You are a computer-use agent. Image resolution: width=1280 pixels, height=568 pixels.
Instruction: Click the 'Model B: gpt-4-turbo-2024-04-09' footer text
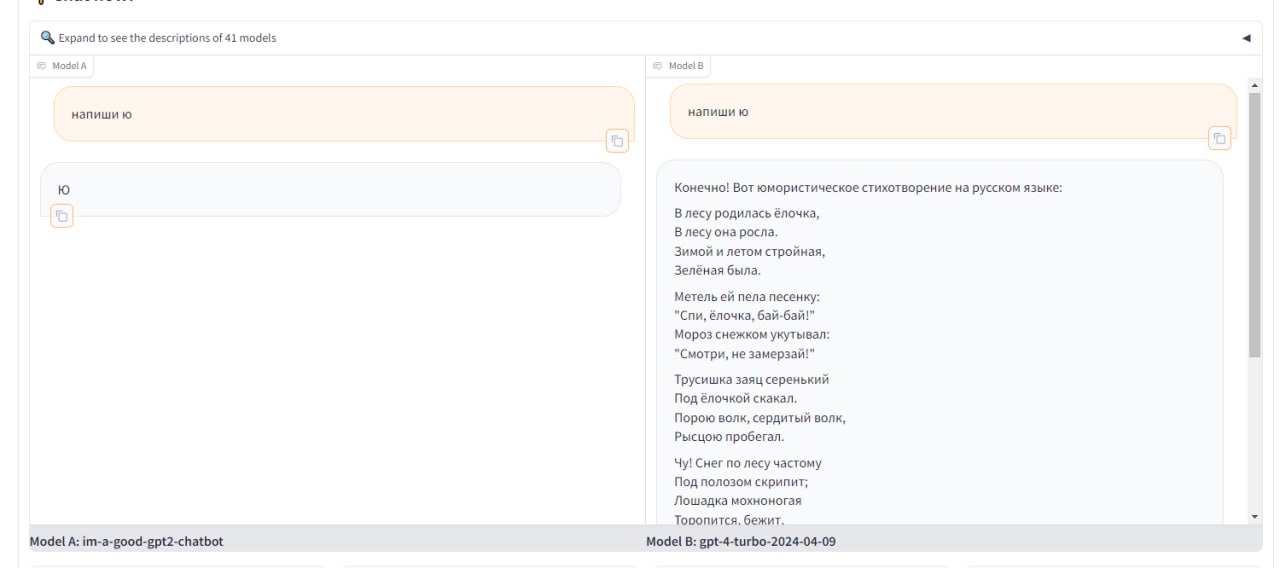point(741,541)
